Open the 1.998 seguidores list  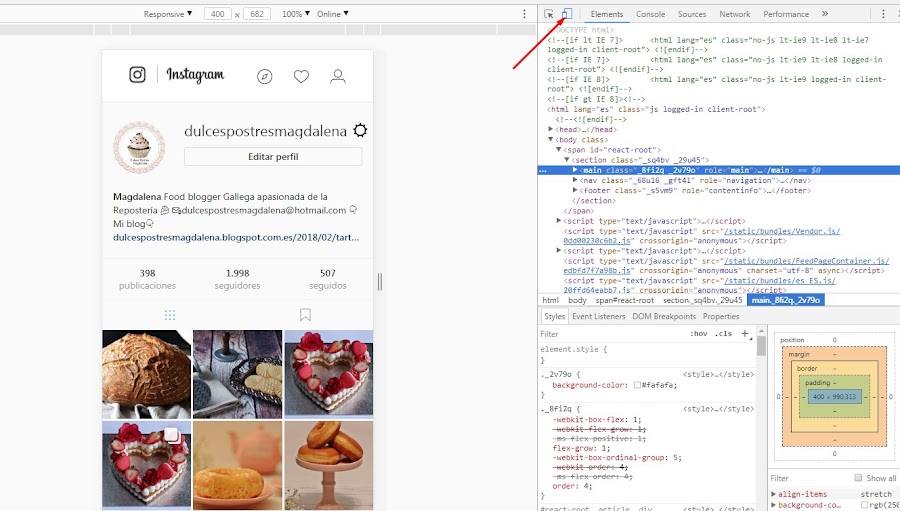click(238, 279)
